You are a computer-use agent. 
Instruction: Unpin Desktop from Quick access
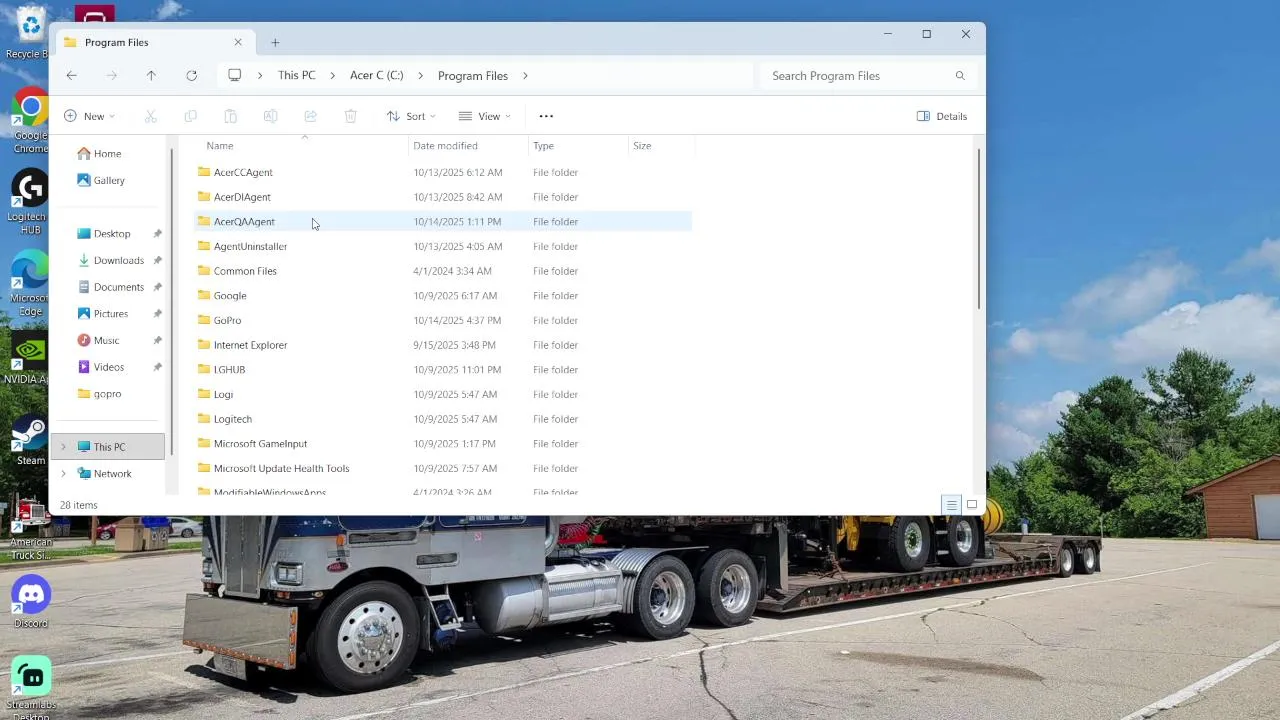[157, 234]
